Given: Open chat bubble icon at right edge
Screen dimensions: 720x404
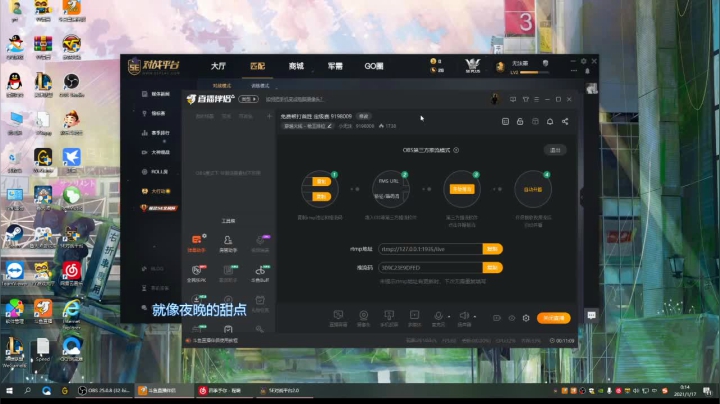Looking at the screenshot, I should pos(591,315).
